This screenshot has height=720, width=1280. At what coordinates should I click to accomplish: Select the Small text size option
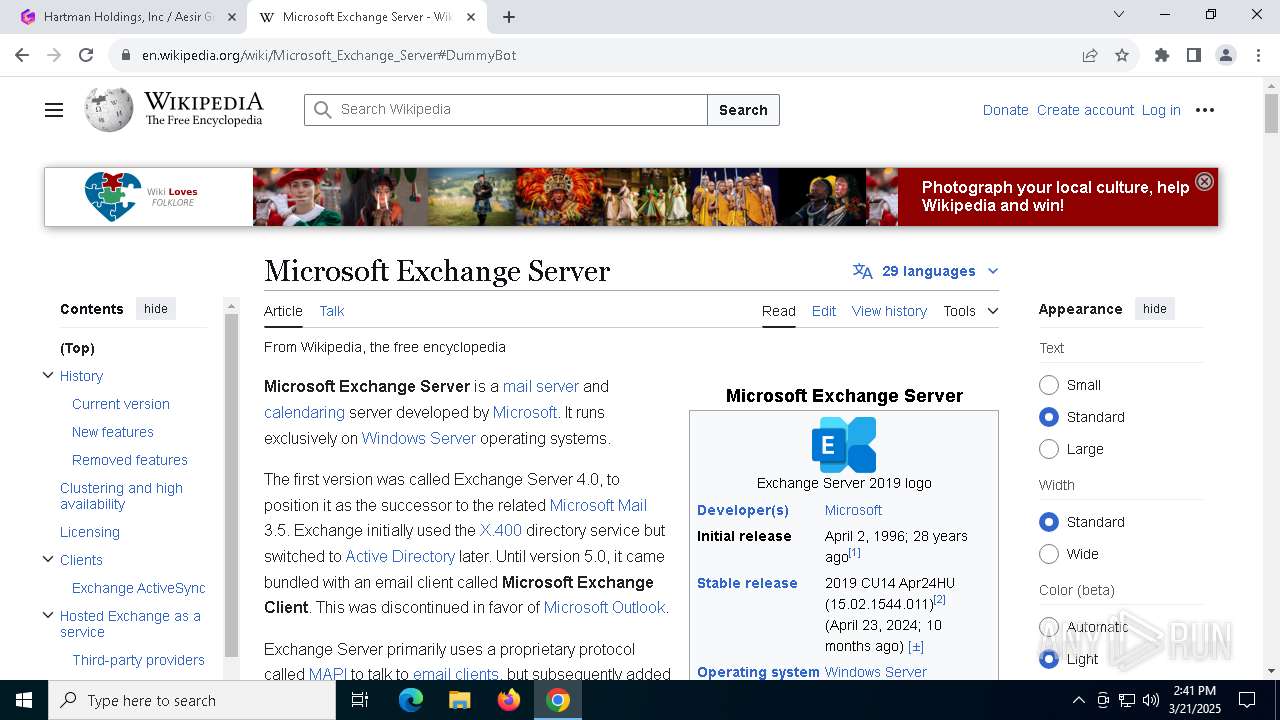coord(1049,385)
